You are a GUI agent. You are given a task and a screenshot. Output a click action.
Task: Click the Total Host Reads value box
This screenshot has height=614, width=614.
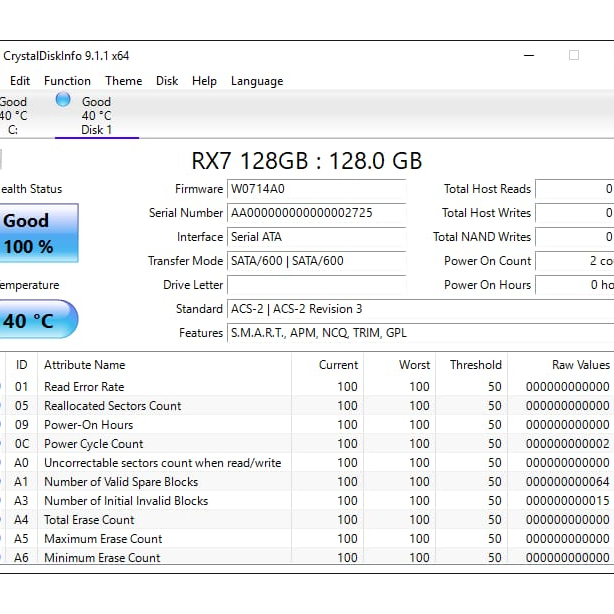click(x=574, y=189)
